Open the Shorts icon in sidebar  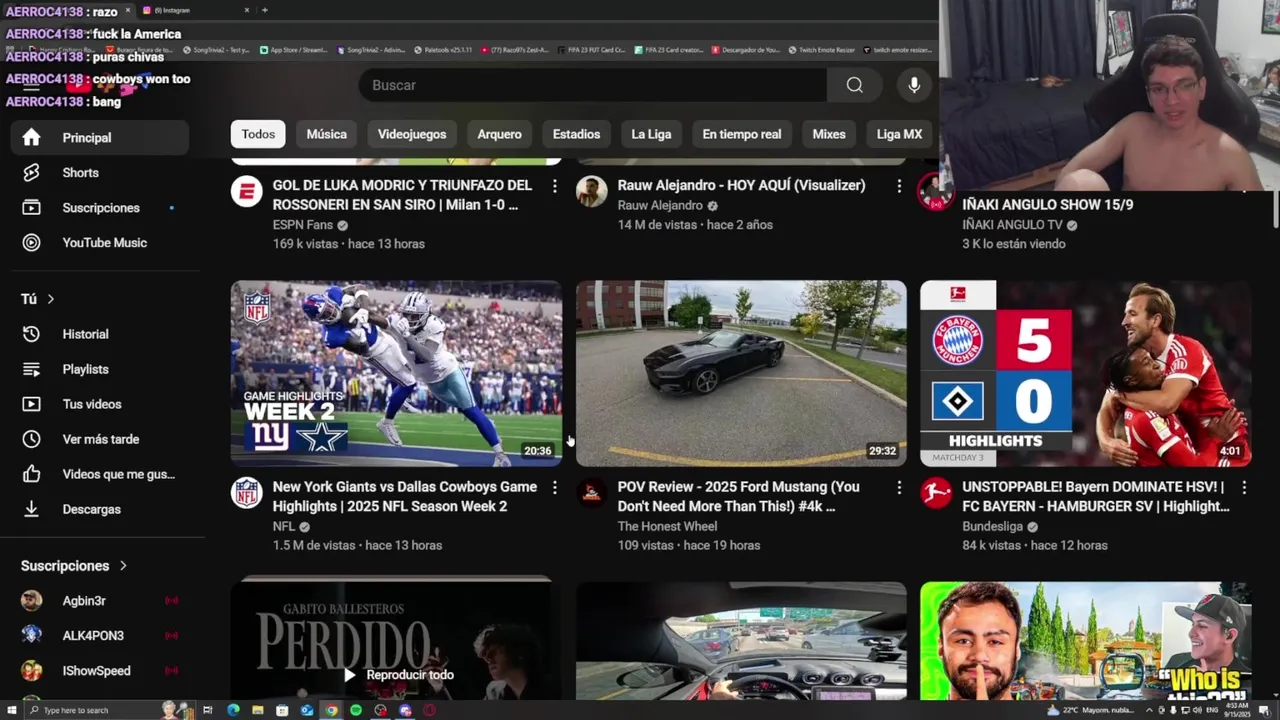click(31, 172)
